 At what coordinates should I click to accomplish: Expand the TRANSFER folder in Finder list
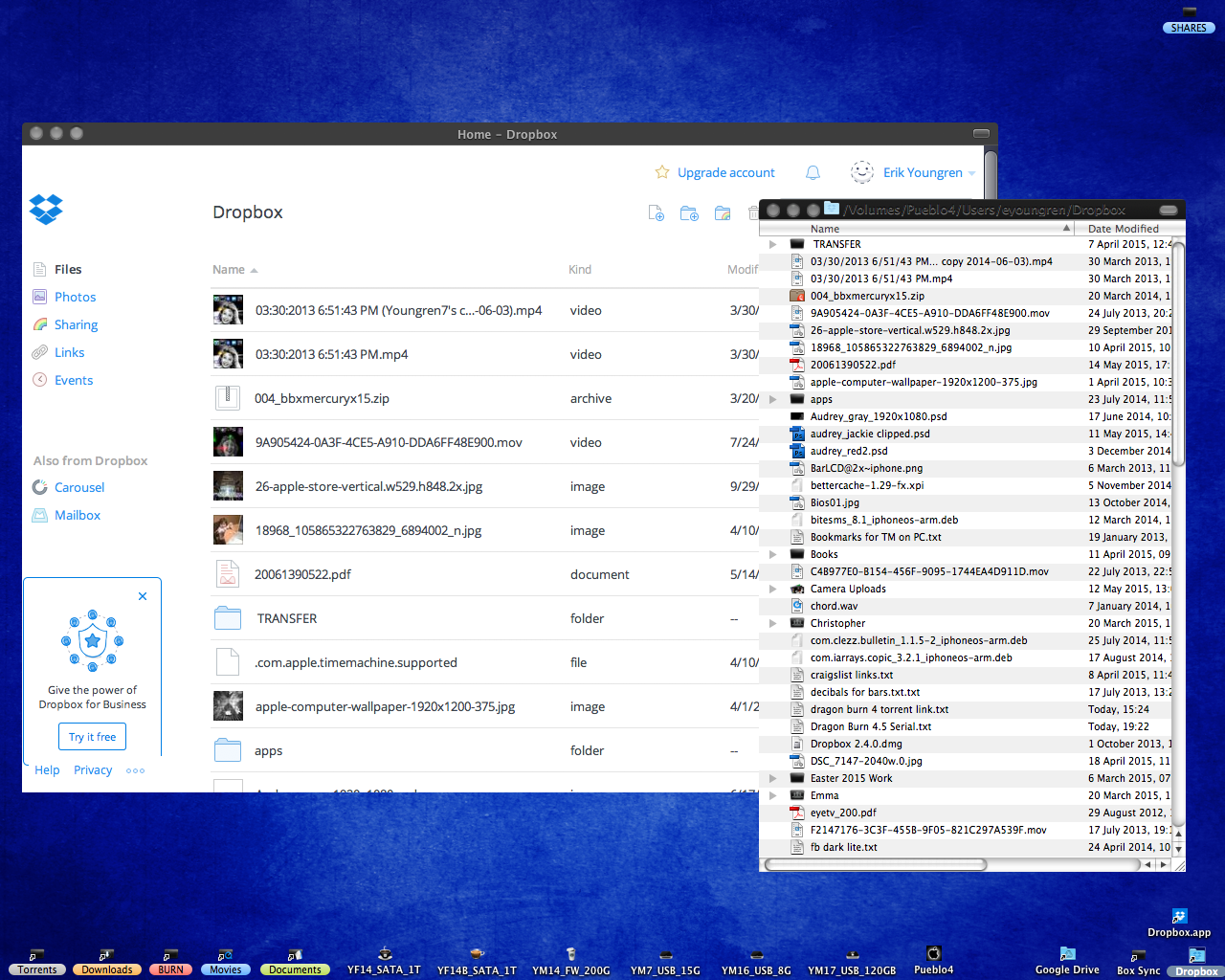[773, 244]
